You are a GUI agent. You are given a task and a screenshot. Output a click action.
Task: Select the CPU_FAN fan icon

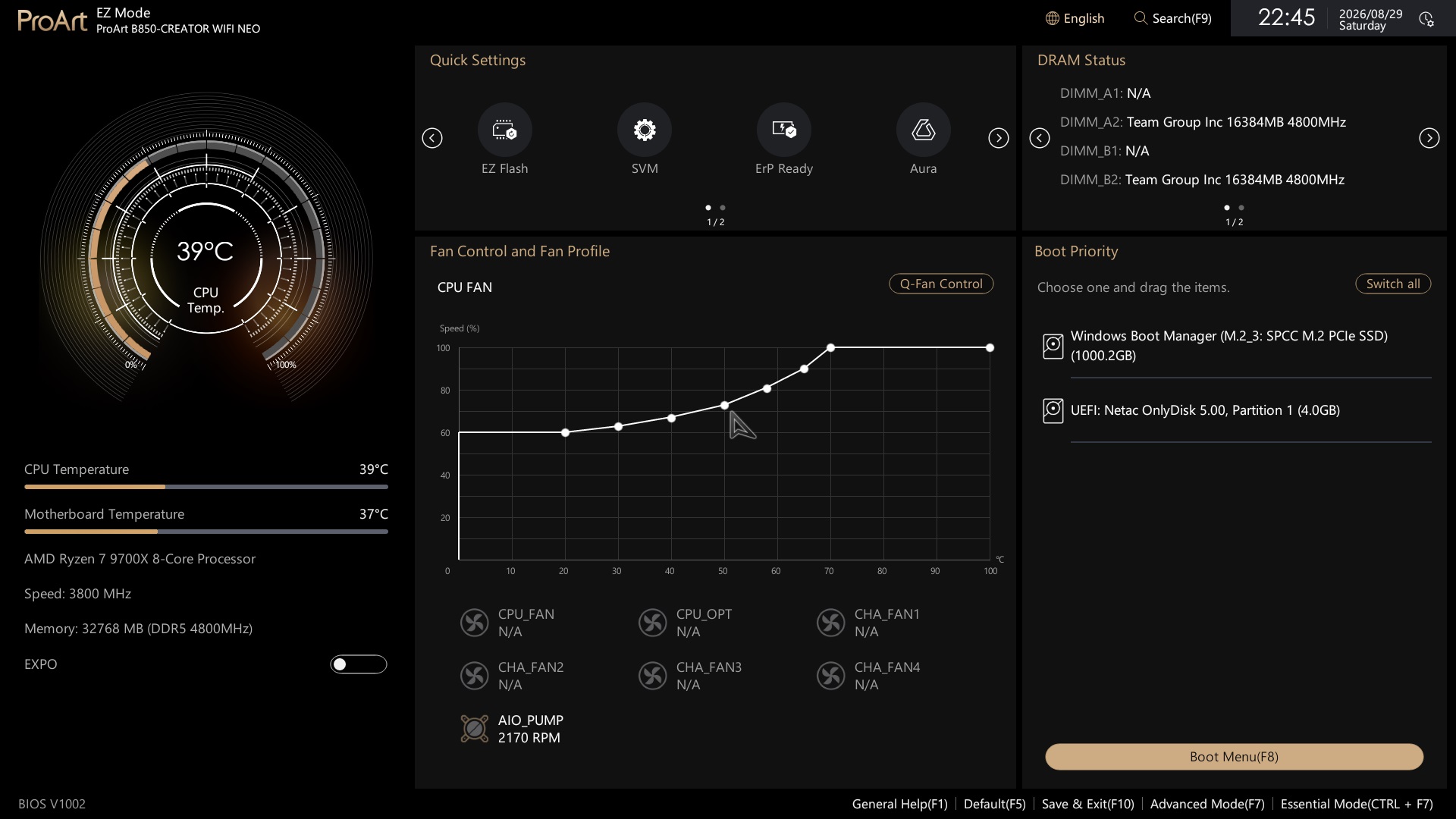(475, 623)
